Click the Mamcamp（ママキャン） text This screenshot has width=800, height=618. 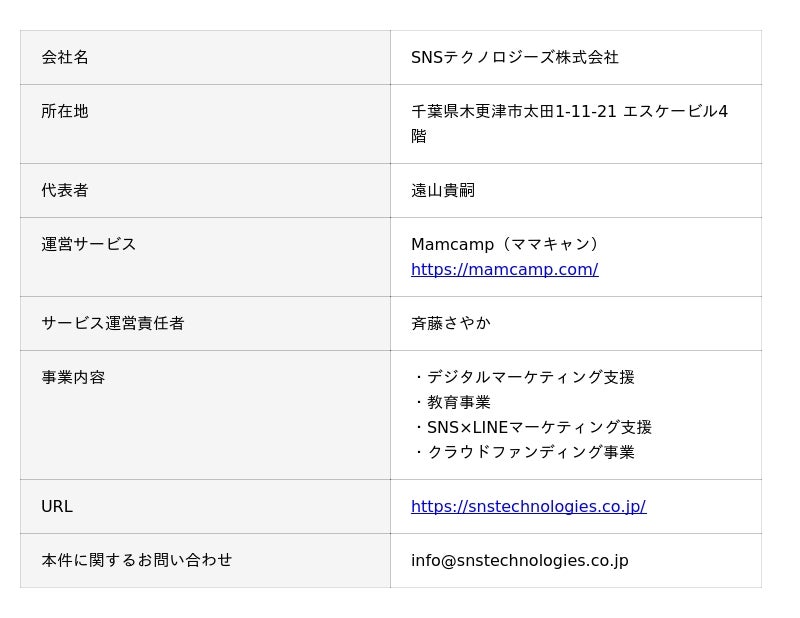[x=508, y=244]
